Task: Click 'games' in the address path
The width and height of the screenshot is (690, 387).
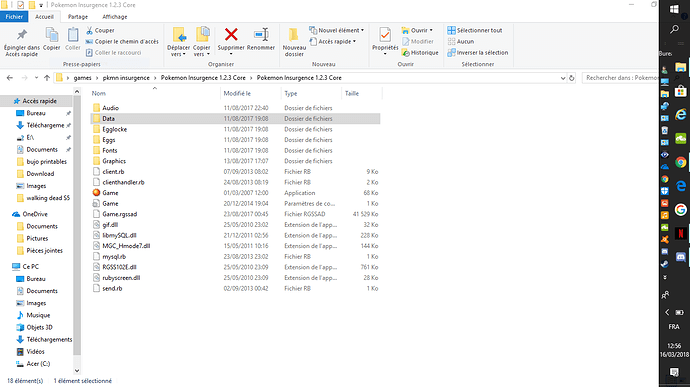Action: pos(82,78)
